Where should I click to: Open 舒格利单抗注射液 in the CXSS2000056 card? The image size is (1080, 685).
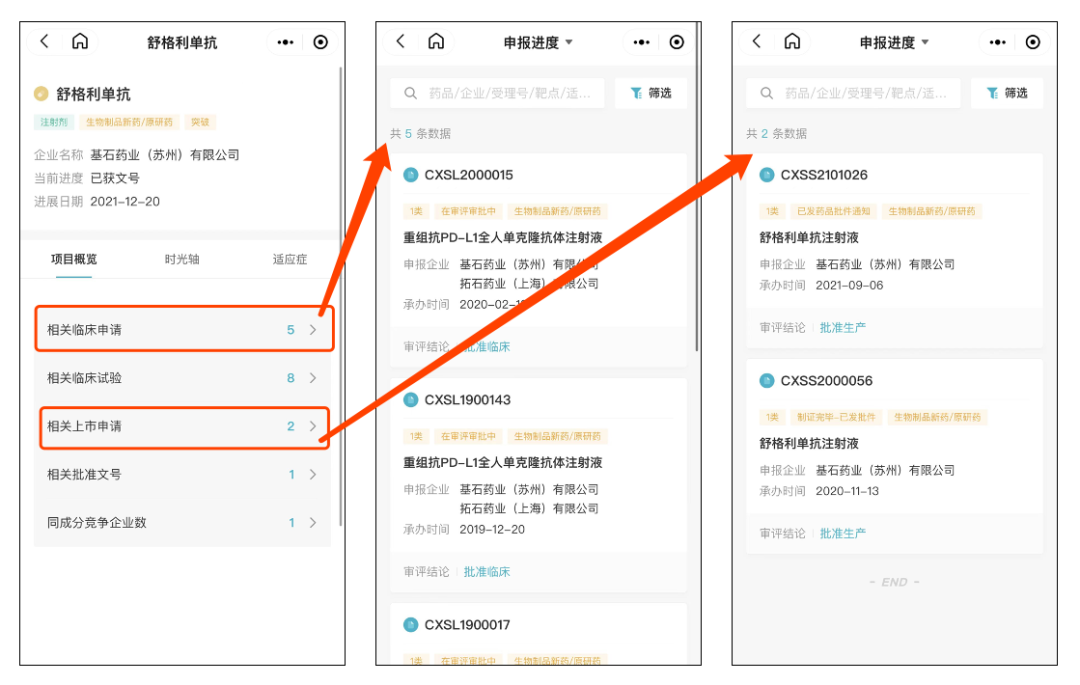pyautogui.click(x=809, y=443)
